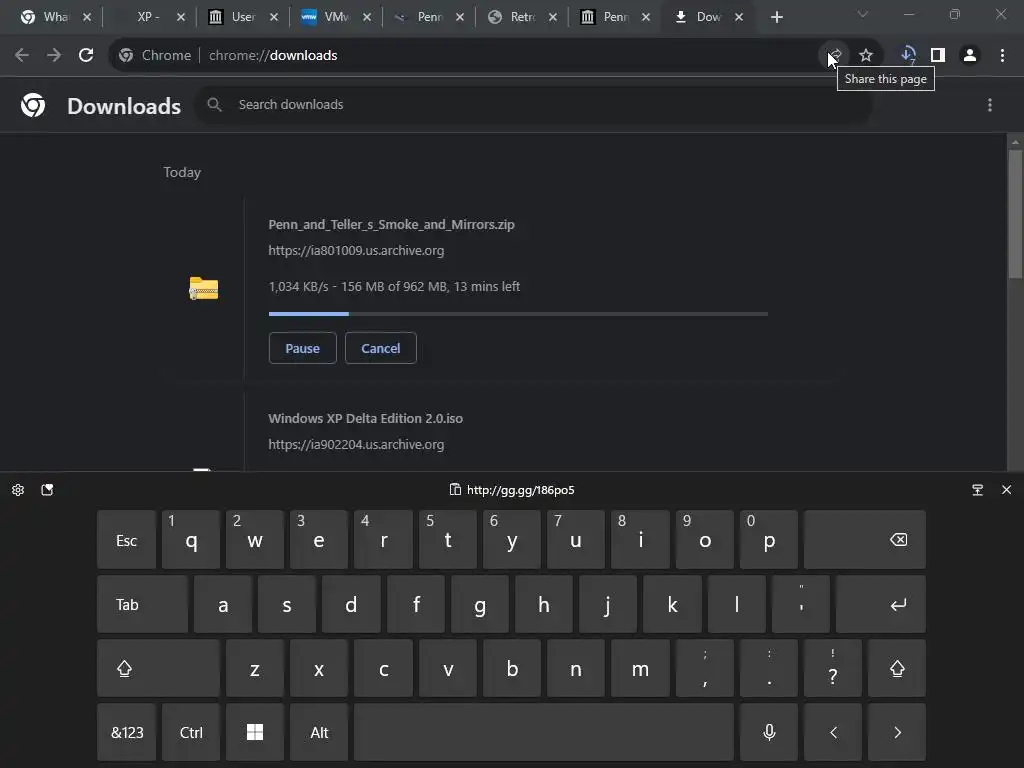The width and height of the screenshot is (1024, 768).
Task: Close the touch keyboard
Action: pyautogui.click(x=1006, y=490)
